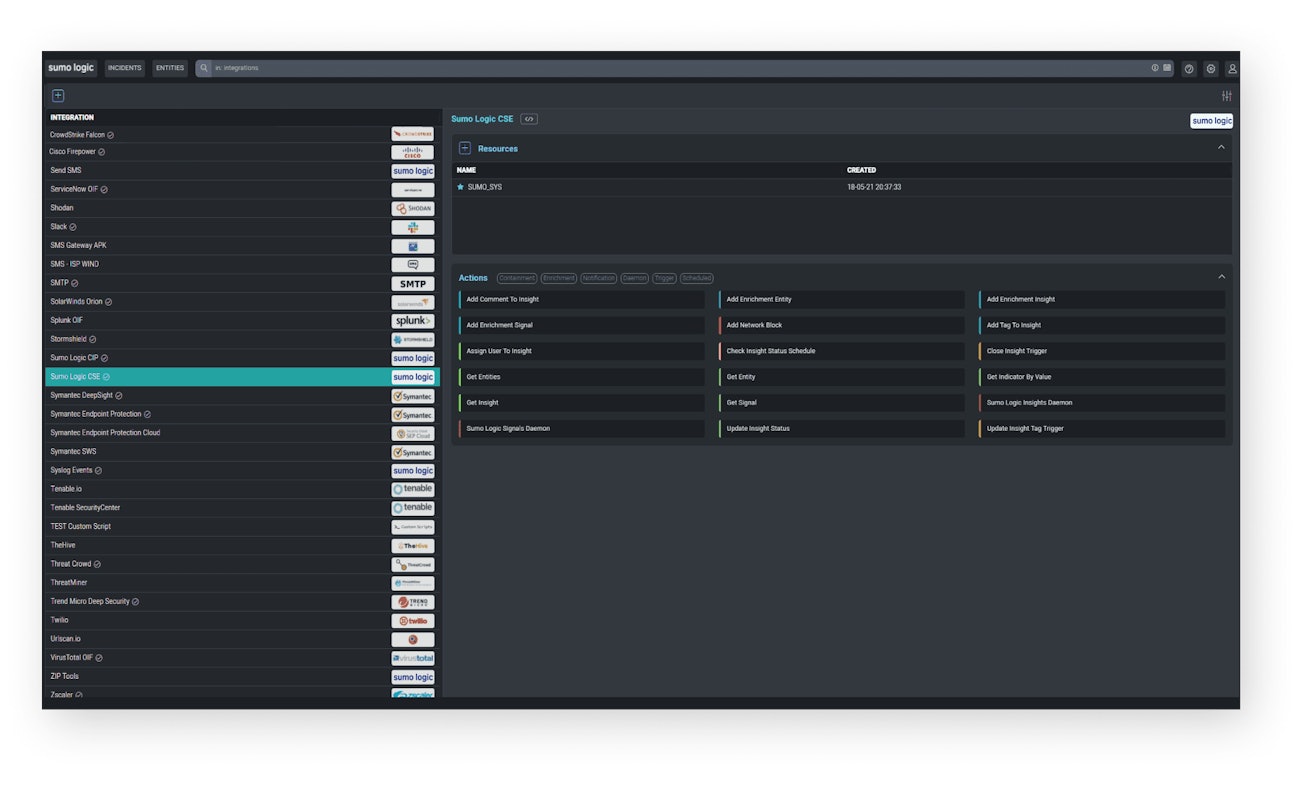Click the TheHive logo thumbnail

pyautogui.click(x=413, y=546)
